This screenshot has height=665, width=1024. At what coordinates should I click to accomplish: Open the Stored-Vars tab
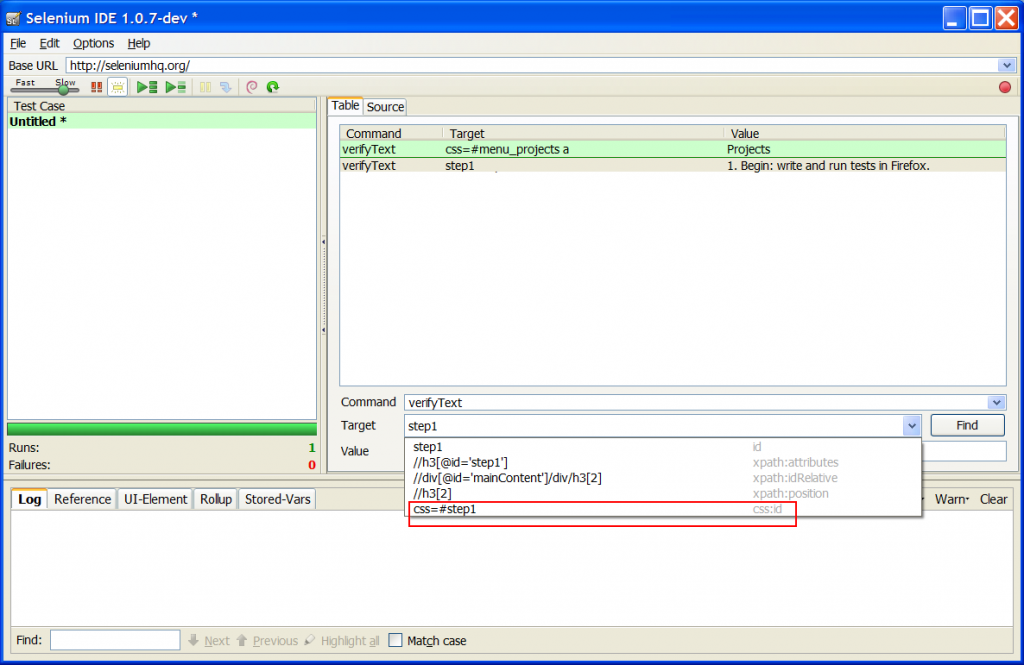pyautogui.click(x=278, y=499)
